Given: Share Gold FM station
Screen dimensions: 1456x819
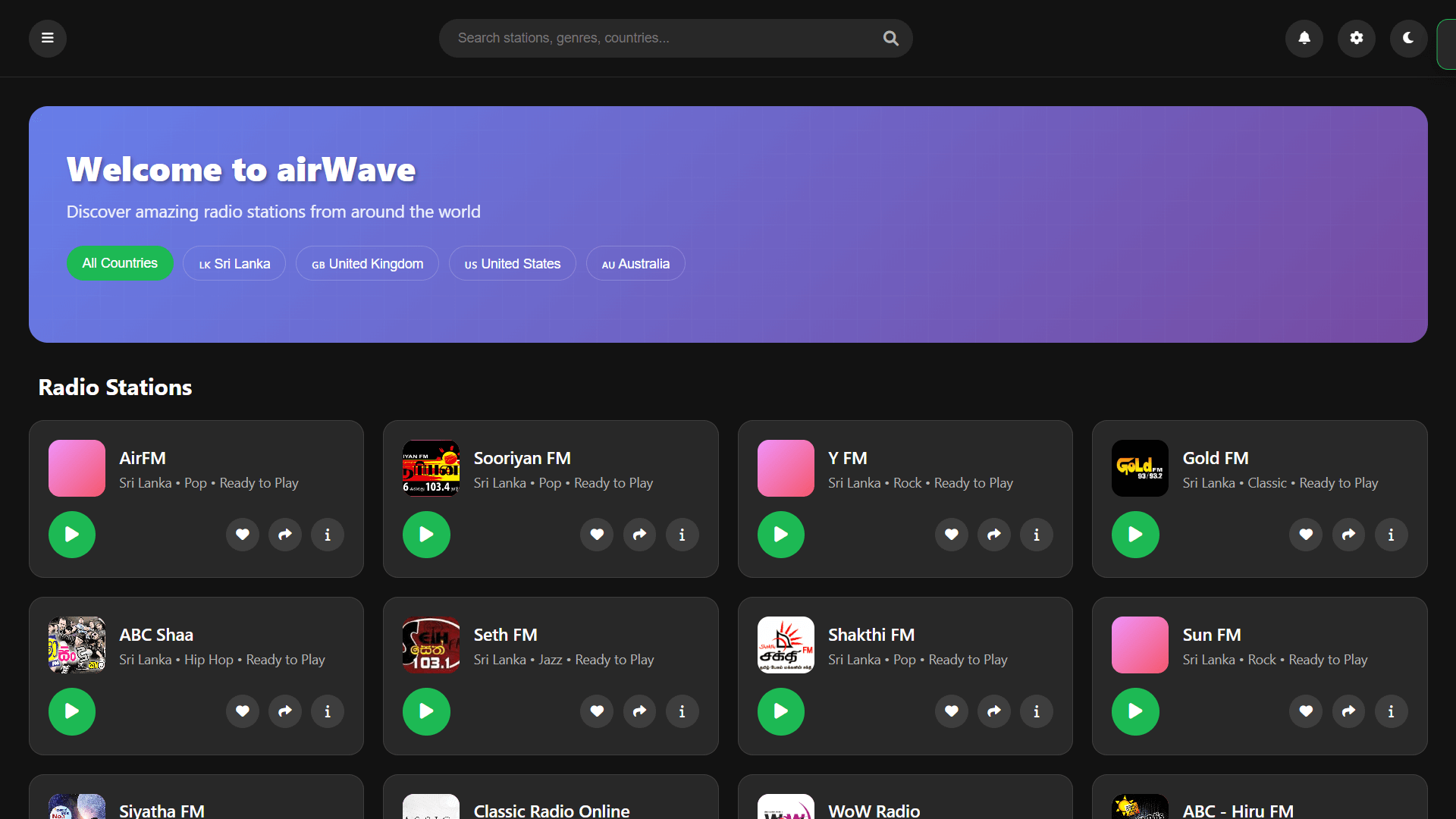Looking at the screenshot, I should point(1348,535).
